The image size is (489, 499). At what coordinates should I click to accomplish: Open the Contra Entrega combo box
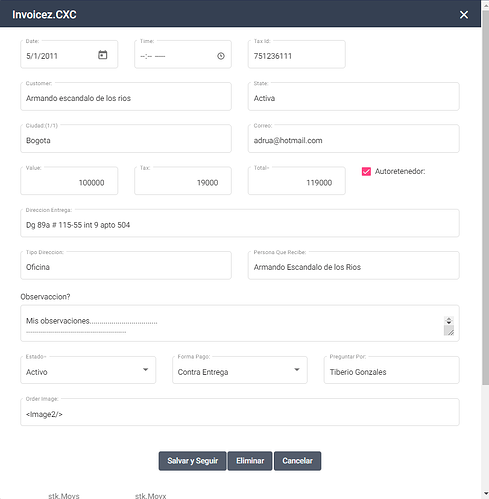[x=240, y=370]
